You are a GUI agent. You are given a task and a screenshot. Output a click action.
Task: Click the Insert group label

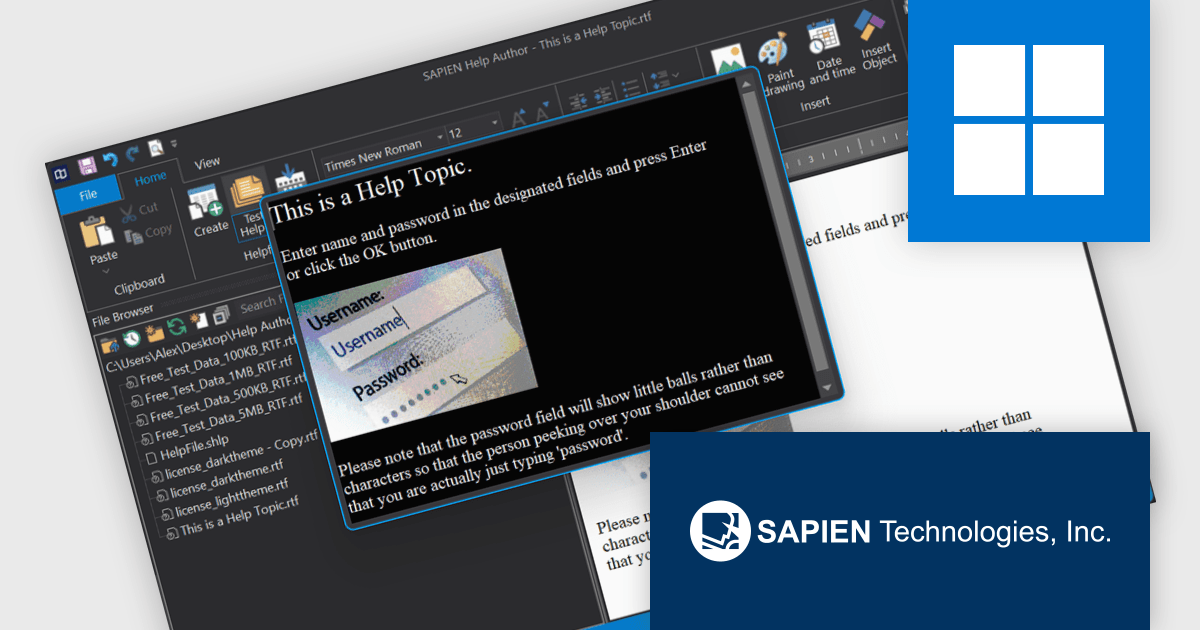pyautogui.click(x=815, y=103)
